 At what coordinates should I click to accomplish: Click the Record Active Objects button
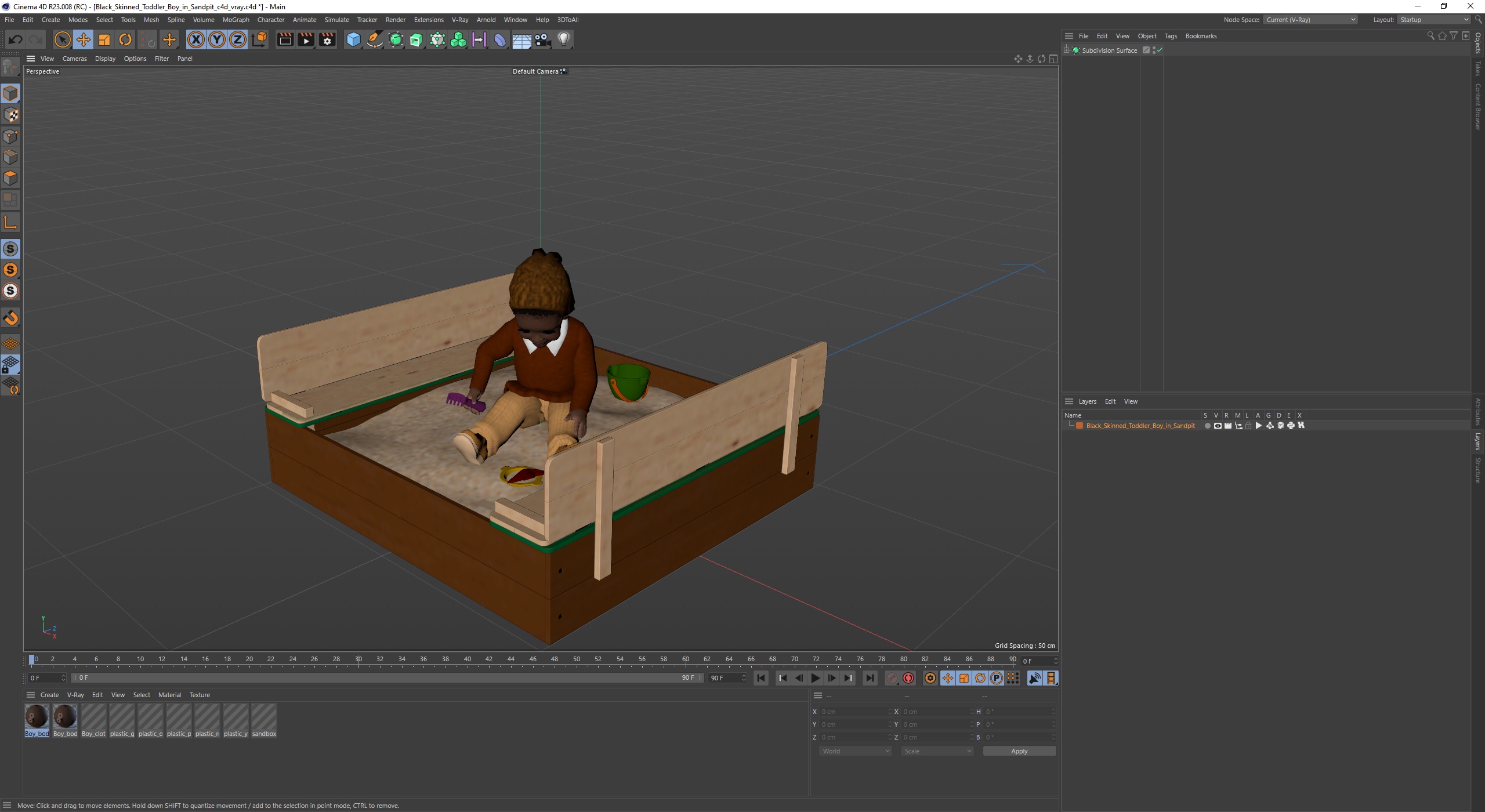(x=892, y=678)
